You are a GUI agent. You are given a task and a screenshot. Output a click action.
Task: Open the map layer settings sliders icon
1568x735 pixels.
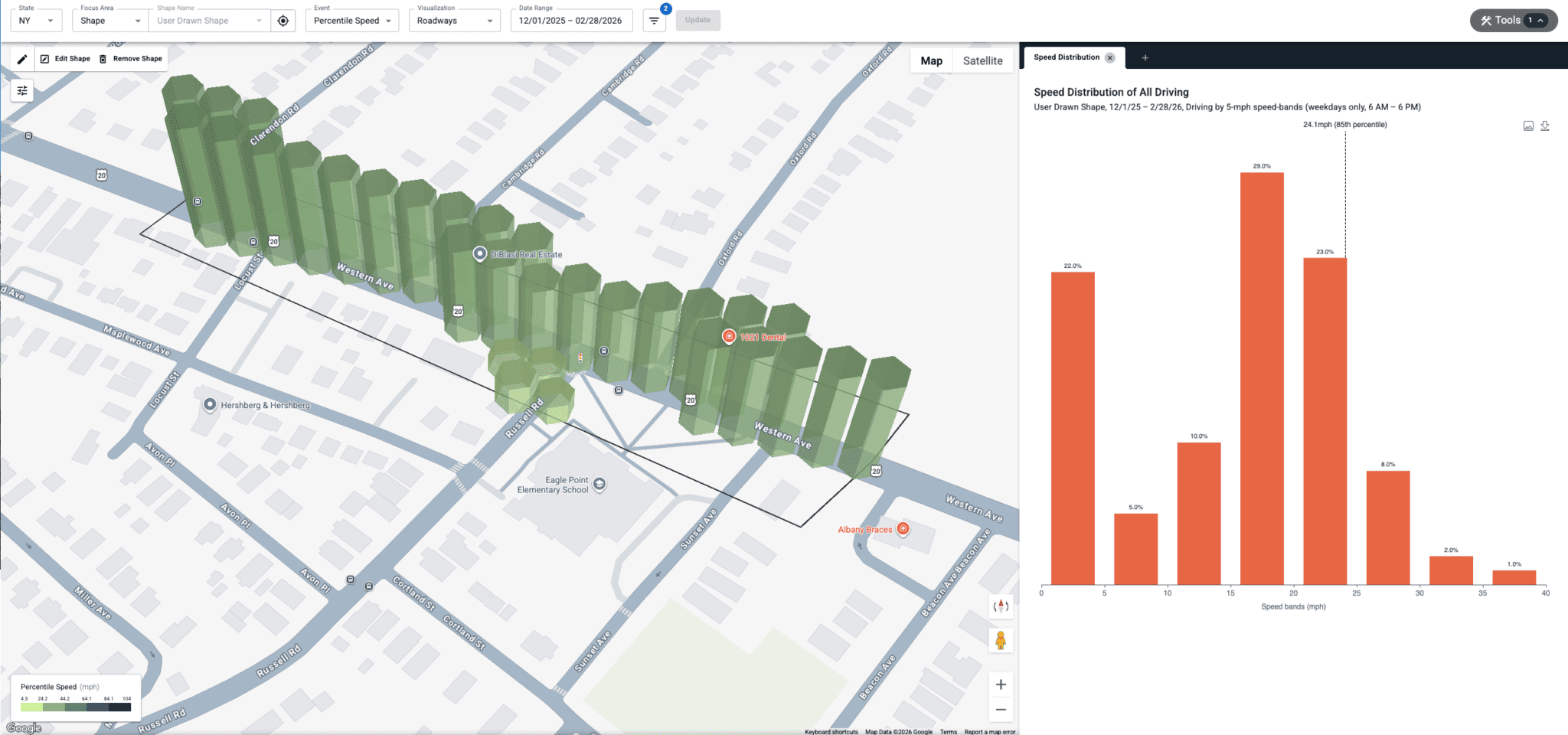pyautogui.click(x=22, y=91)
